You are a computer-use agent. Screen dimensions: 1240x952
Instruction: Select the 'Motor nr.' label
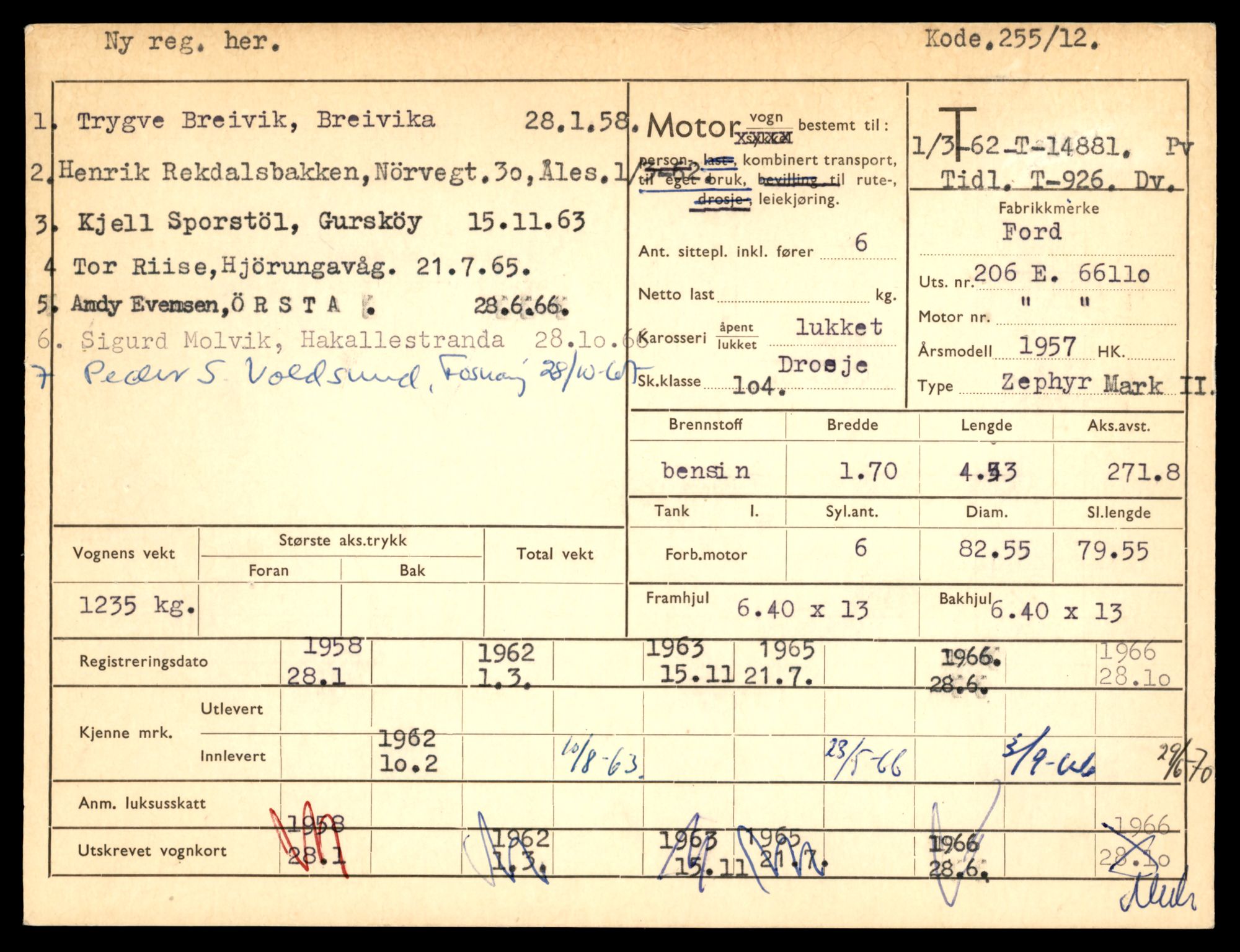954,317
